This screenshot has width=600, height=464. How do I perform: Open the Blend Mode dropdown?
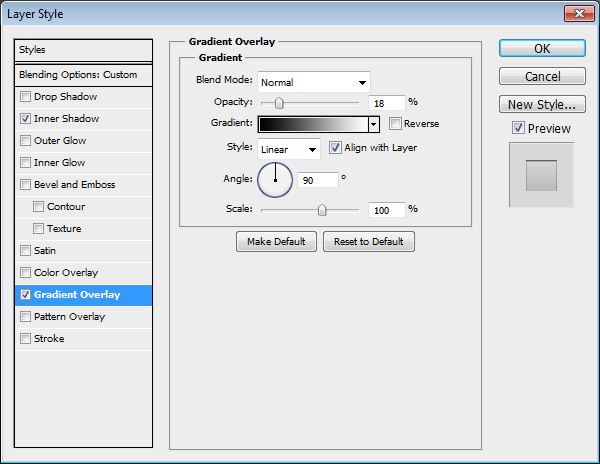click(x=314, y=82)
